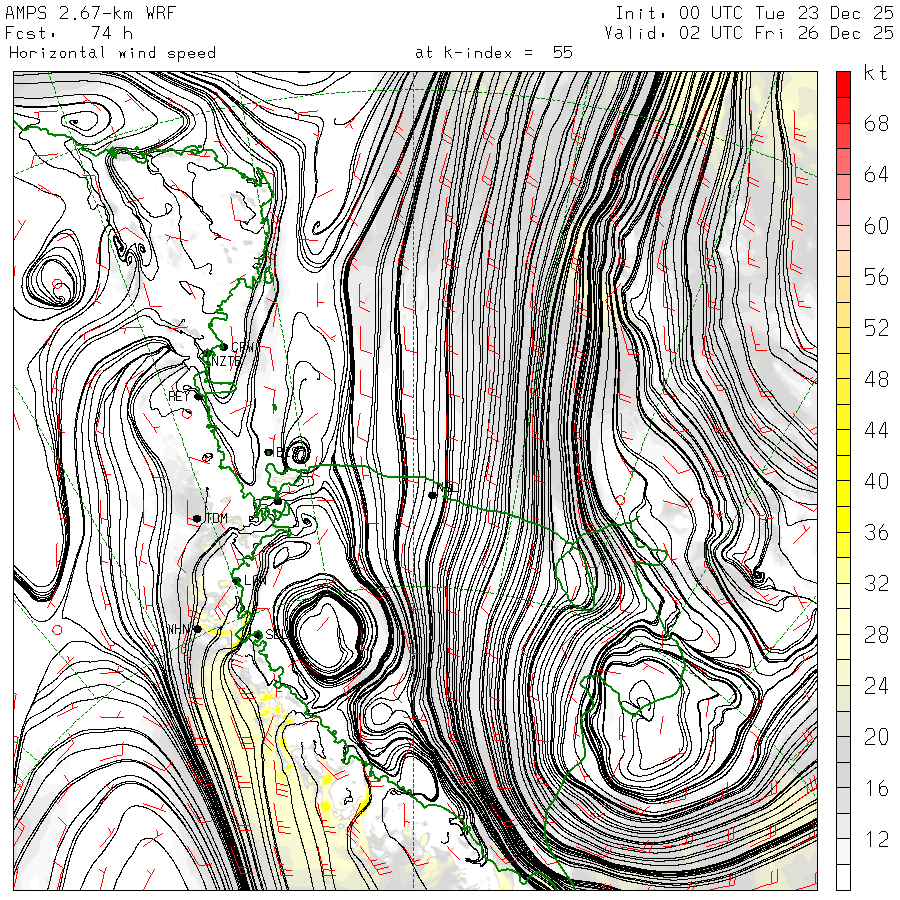This screenshot has width=900, height=900.
Task: Click the forecast hour '74 h' text
Action: click(111, 33)
